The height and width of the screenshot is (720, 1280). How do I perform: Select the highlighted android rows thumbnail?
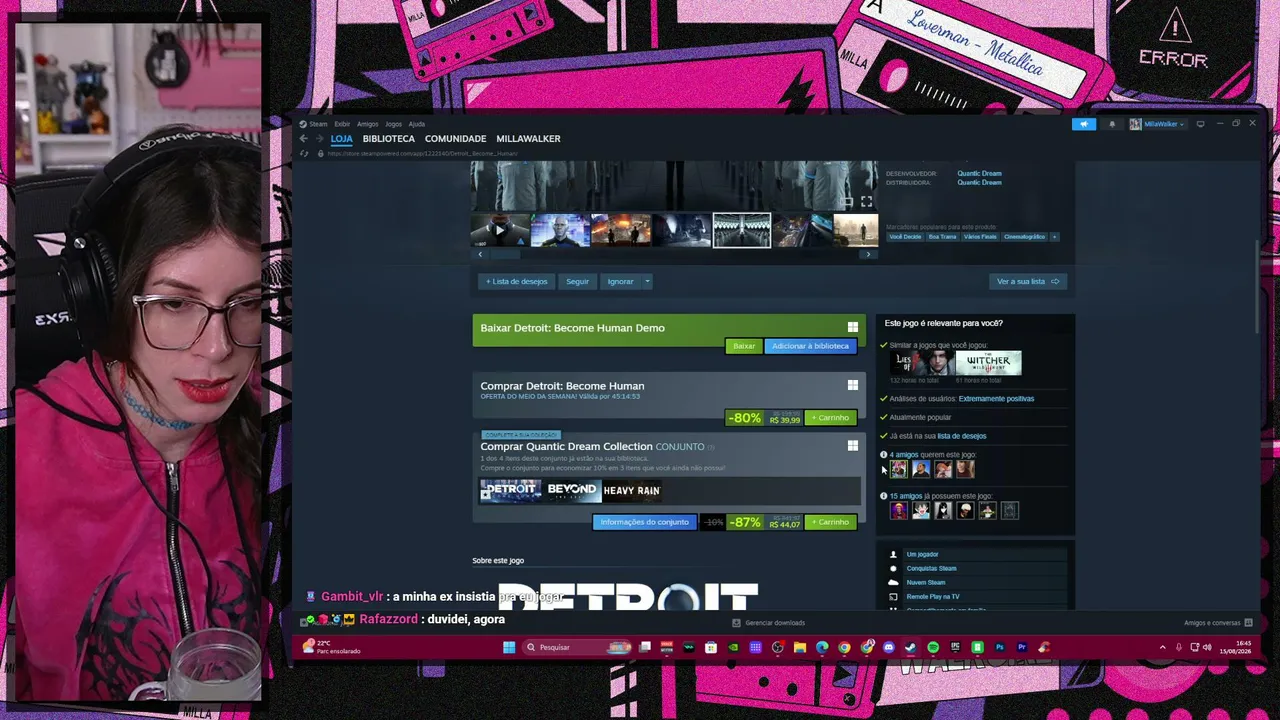coord(741,230)
